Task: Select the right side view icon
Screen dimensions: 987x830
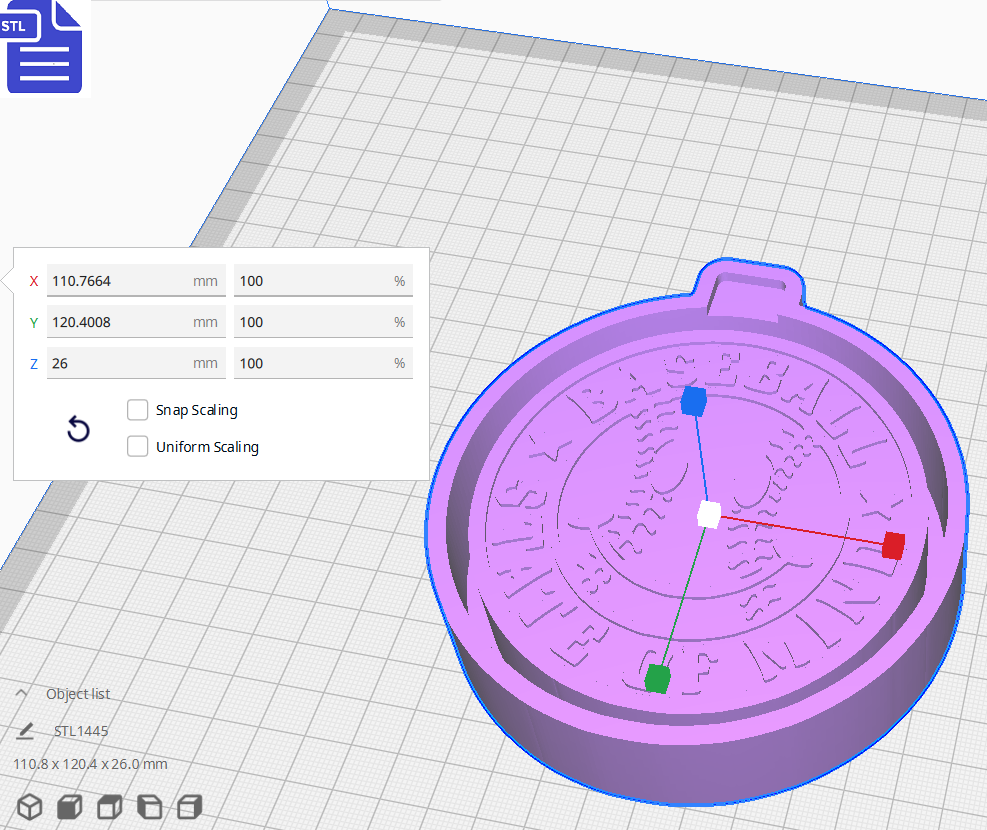Action: (189, 807)
